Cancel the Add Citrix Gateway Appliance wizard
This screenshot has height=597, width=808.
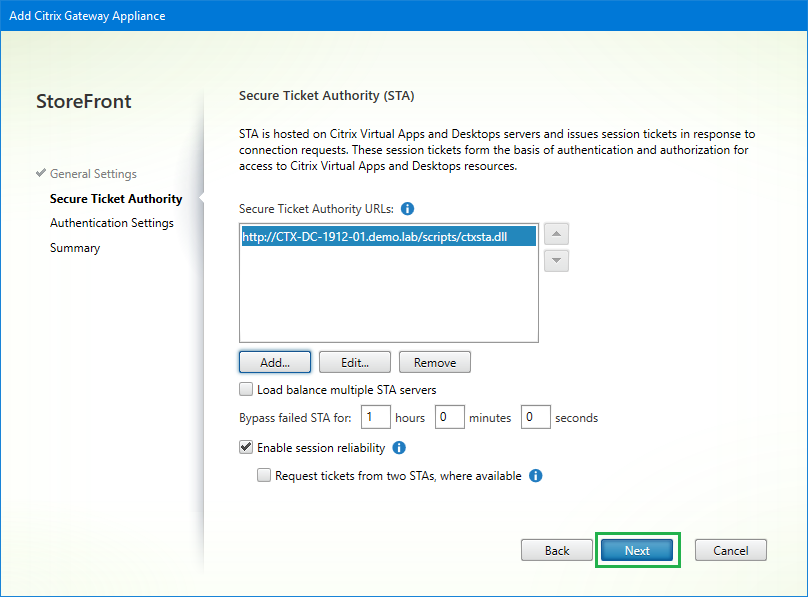[730, 550]
